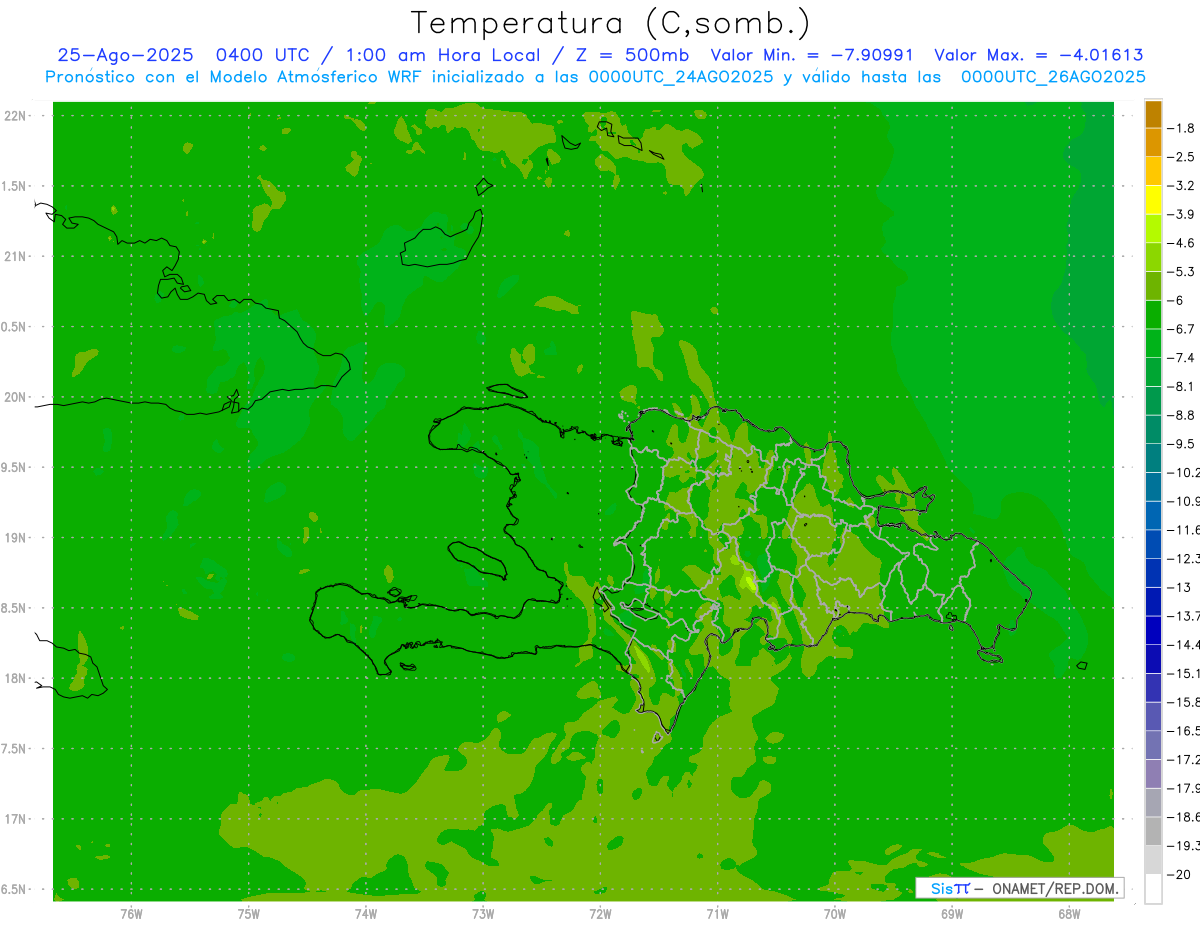Screen dimensions: 1200x927
Task: Click the "Temperatura (C,somb.)" map title
Action: pyautogui.click(x=610, y=23)
